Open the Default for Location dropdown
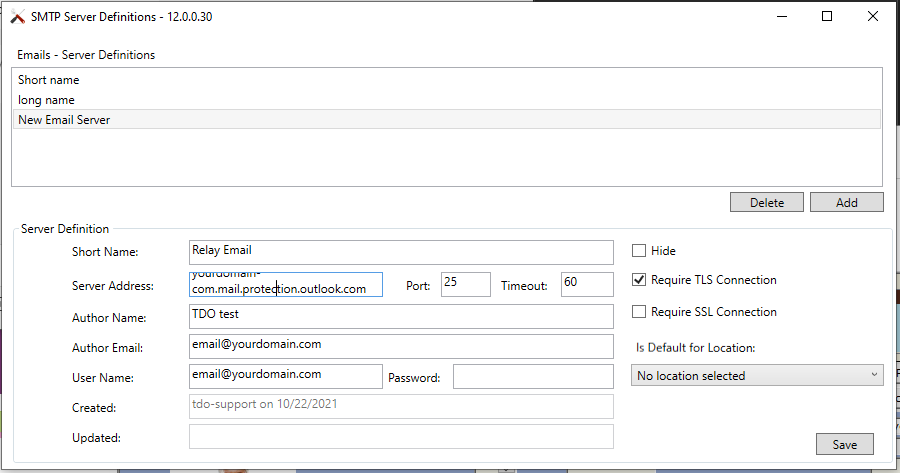Image resolution: width=900 pixels, height=473 pixels. pyautogui.click(x=757, y=376)
